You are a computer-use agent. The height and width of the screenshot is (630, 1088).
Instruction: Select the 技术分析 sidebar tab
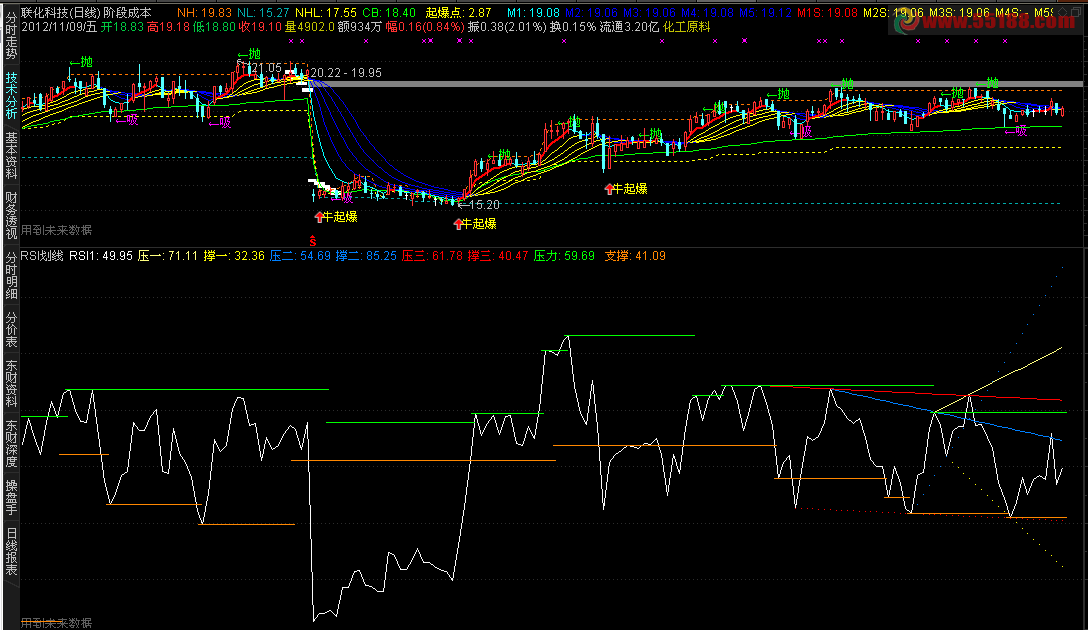coord(11,96)
